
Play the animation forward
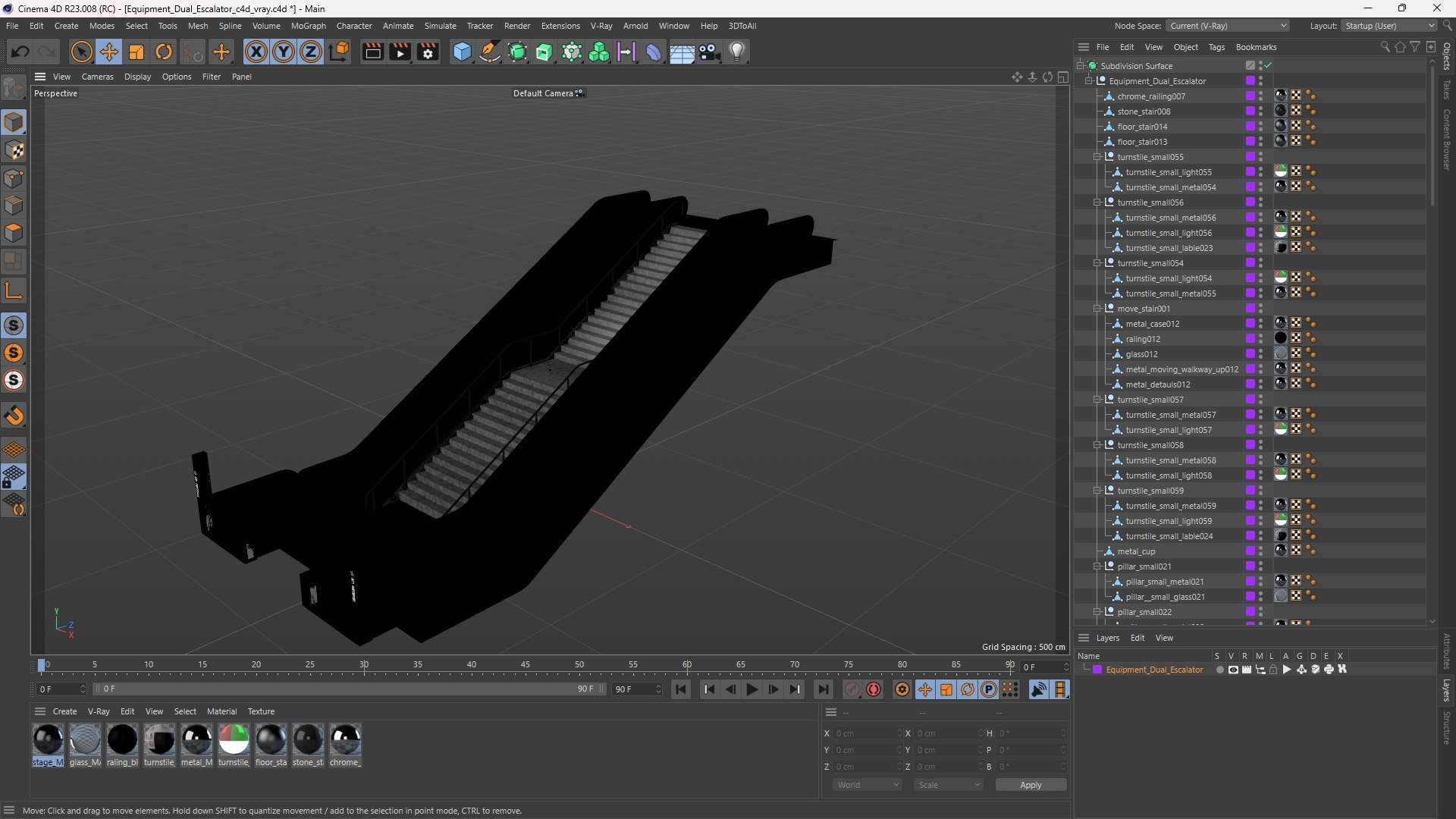coord(752,689)
